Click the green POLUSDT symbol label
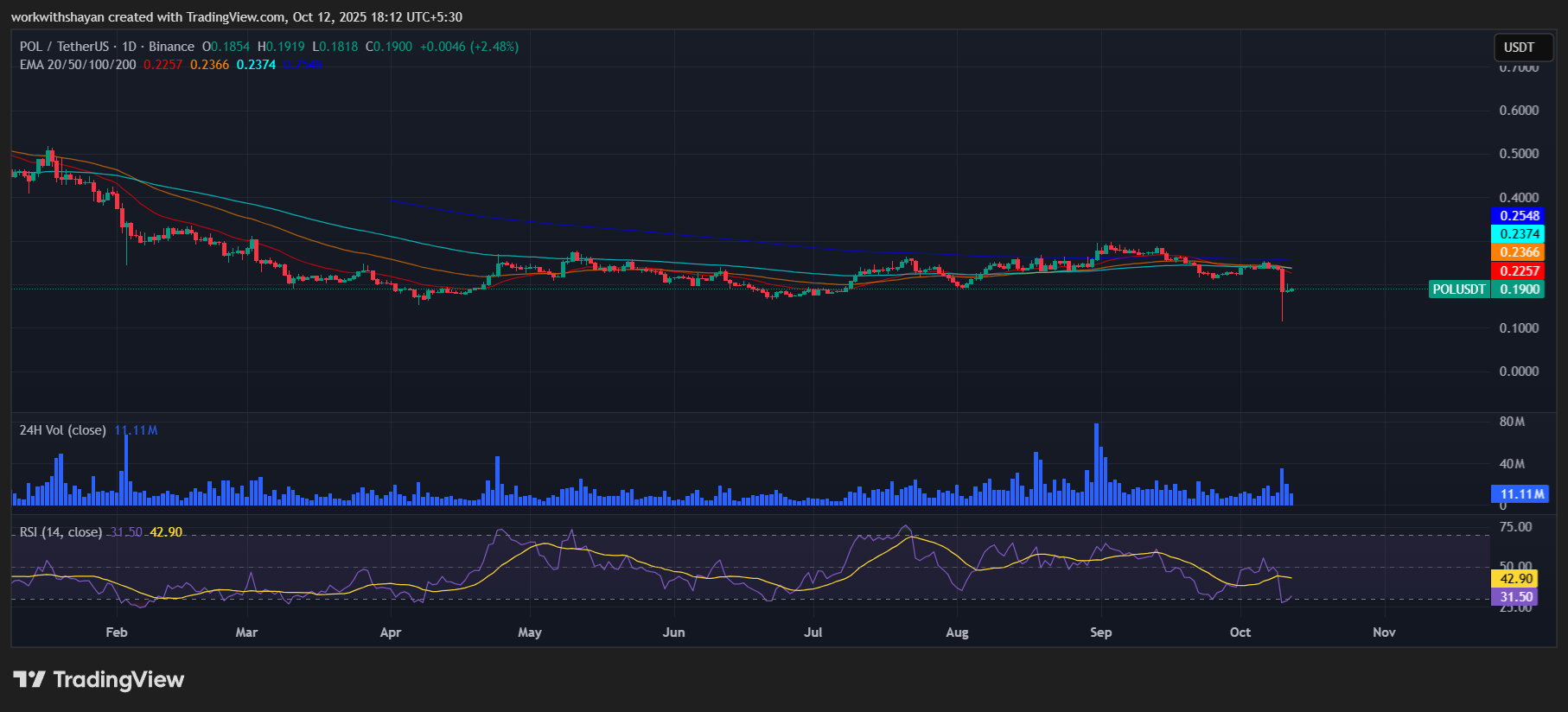1568x712 pixels. point(1458,289)
